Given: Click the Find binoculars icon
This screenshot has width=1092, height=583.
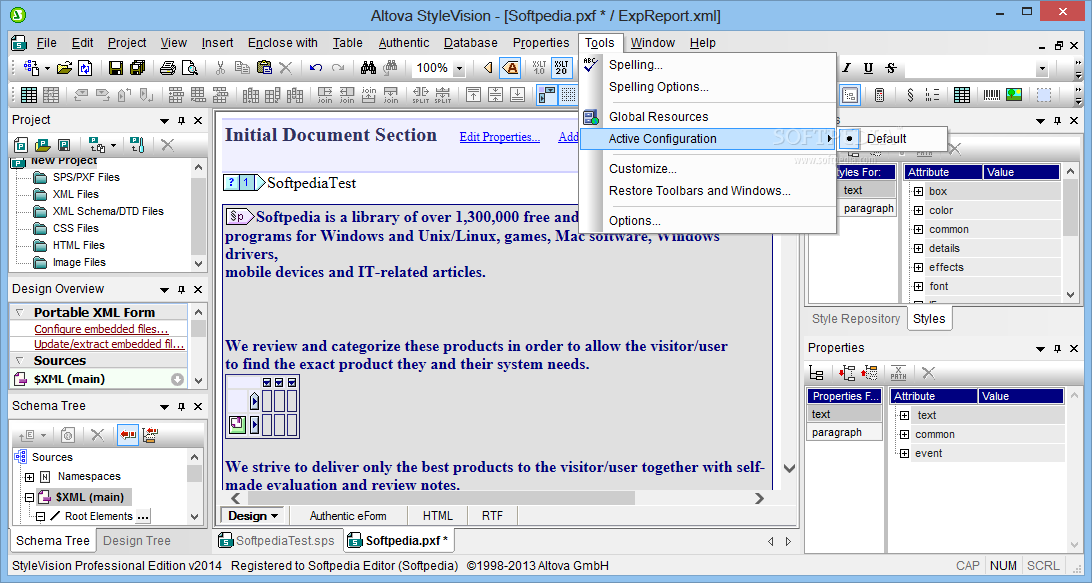Looking at the screenshot, I should (x=368, y=68).
